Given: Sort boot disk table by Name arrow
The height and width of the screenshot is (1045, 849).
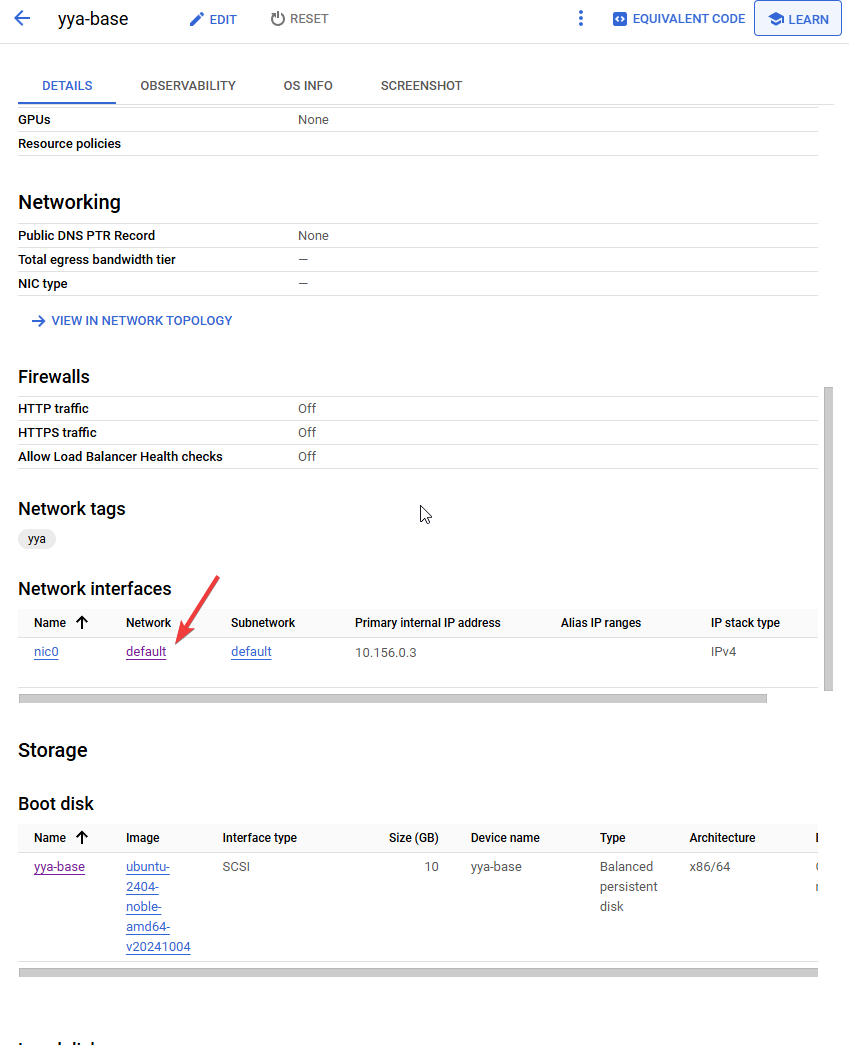Looking at the screenshot, I should pos(82,838).
